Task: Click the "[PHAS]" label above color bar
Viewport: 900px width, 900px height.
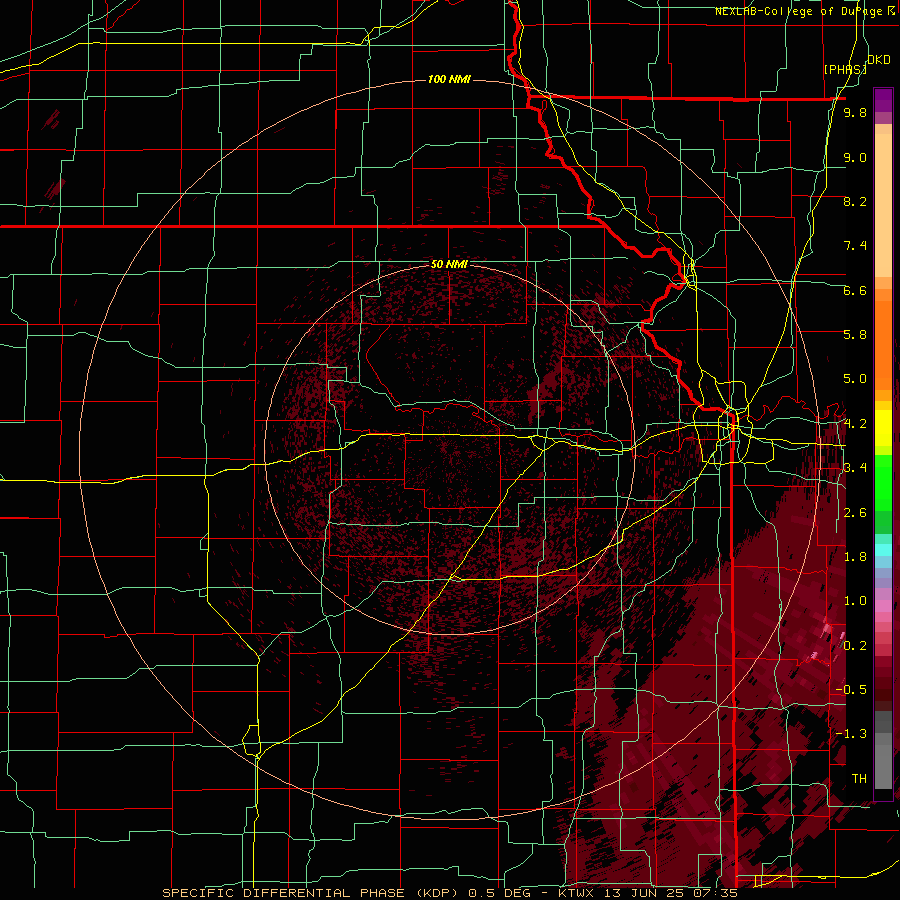Action: pos(845,69)
